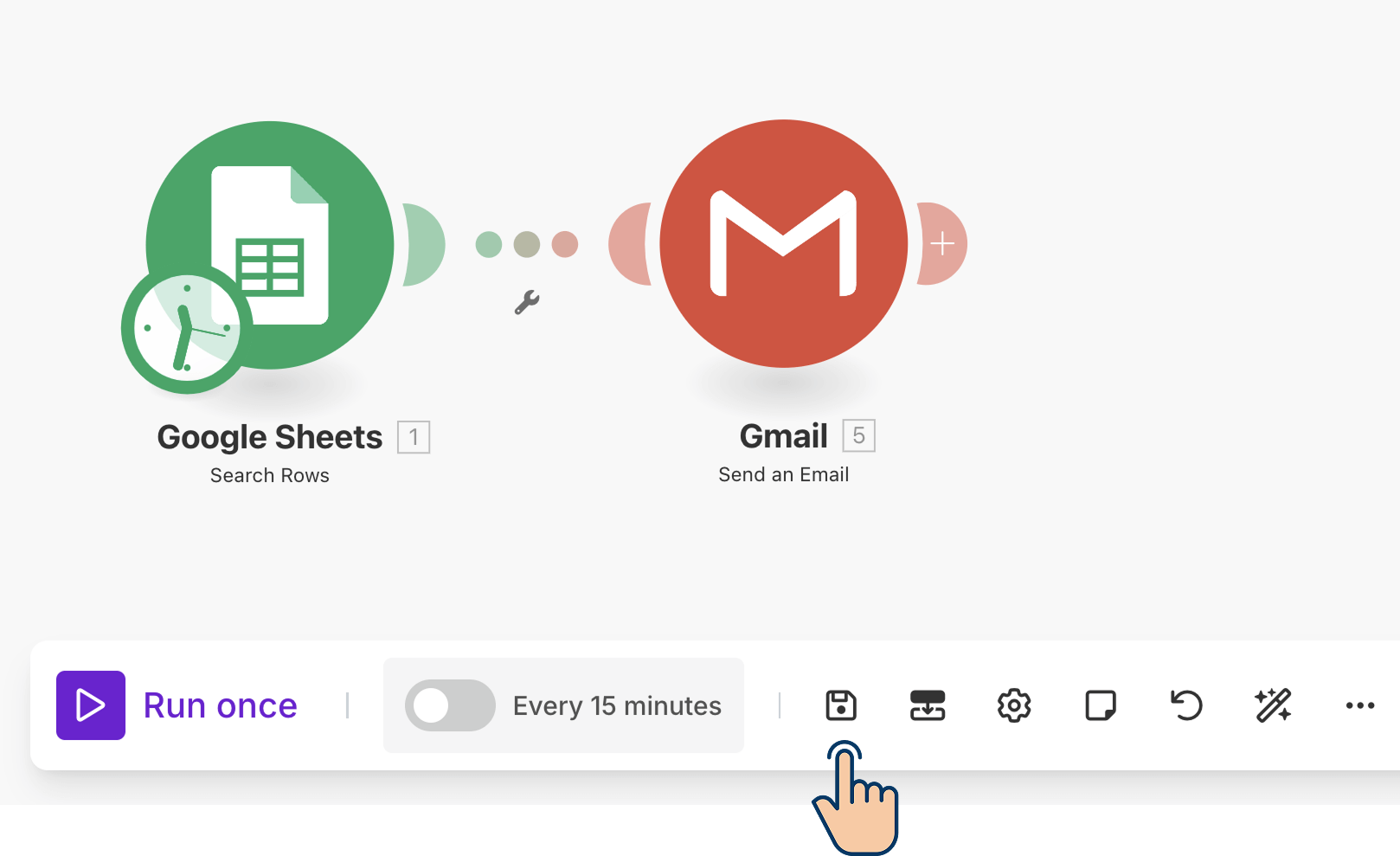This screenshot has width=1400, height=856.
Task: Click the Google Sheets module number 1 badge
Action: (414, 437)
